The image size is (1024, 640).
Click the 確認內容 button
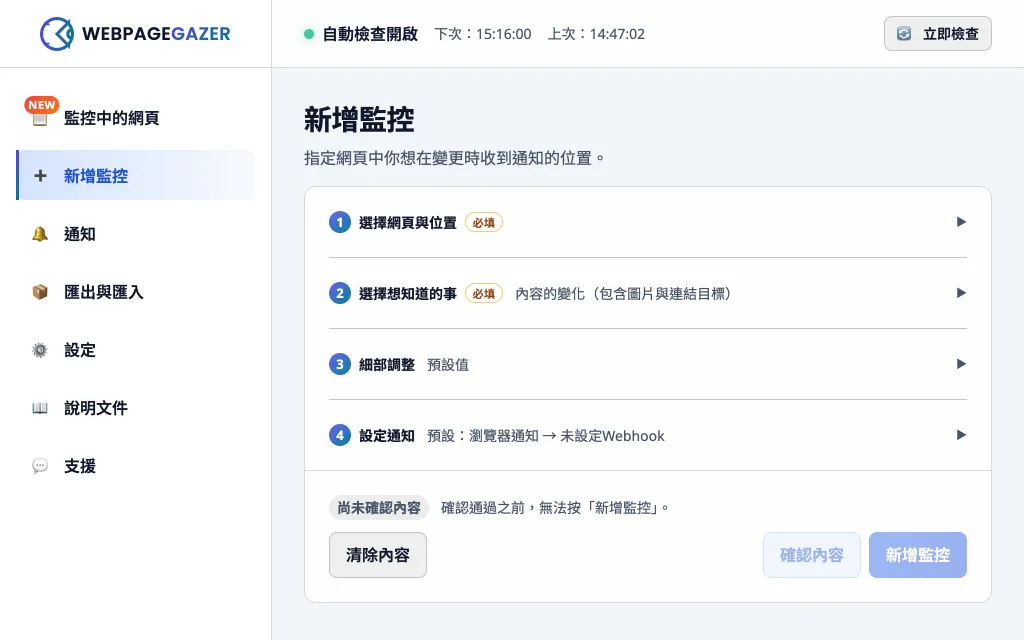pyautogui.click(x=812, y=555)
